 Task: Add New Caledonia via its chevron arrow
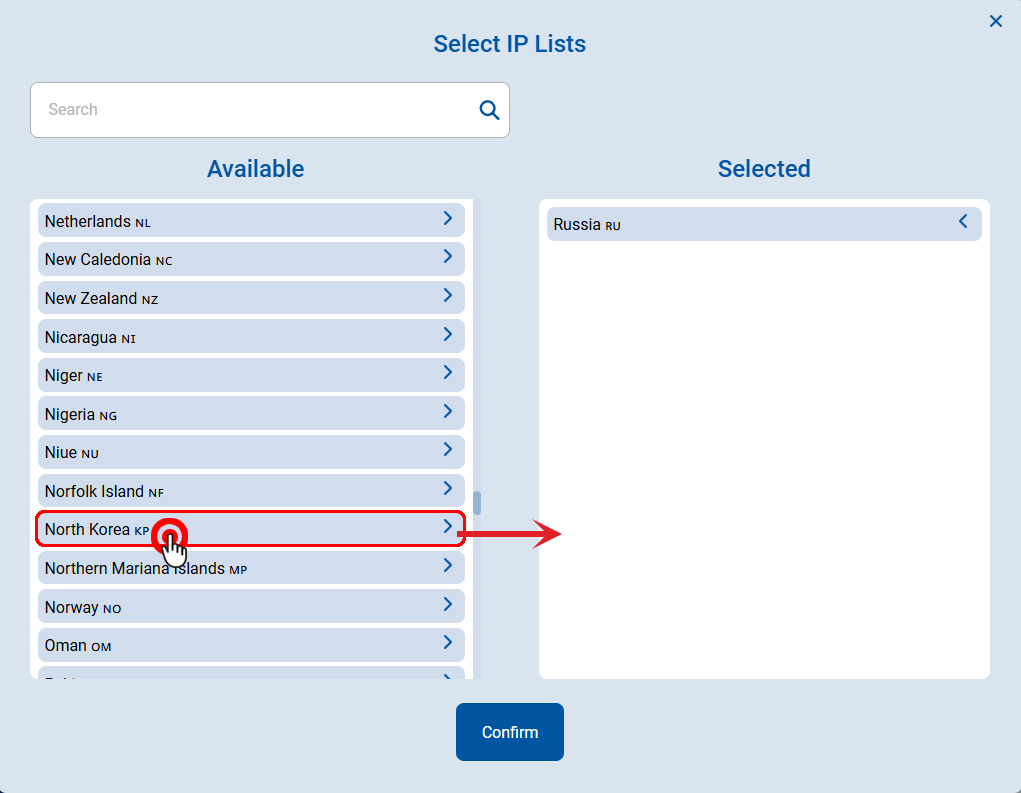pos(447,257)
